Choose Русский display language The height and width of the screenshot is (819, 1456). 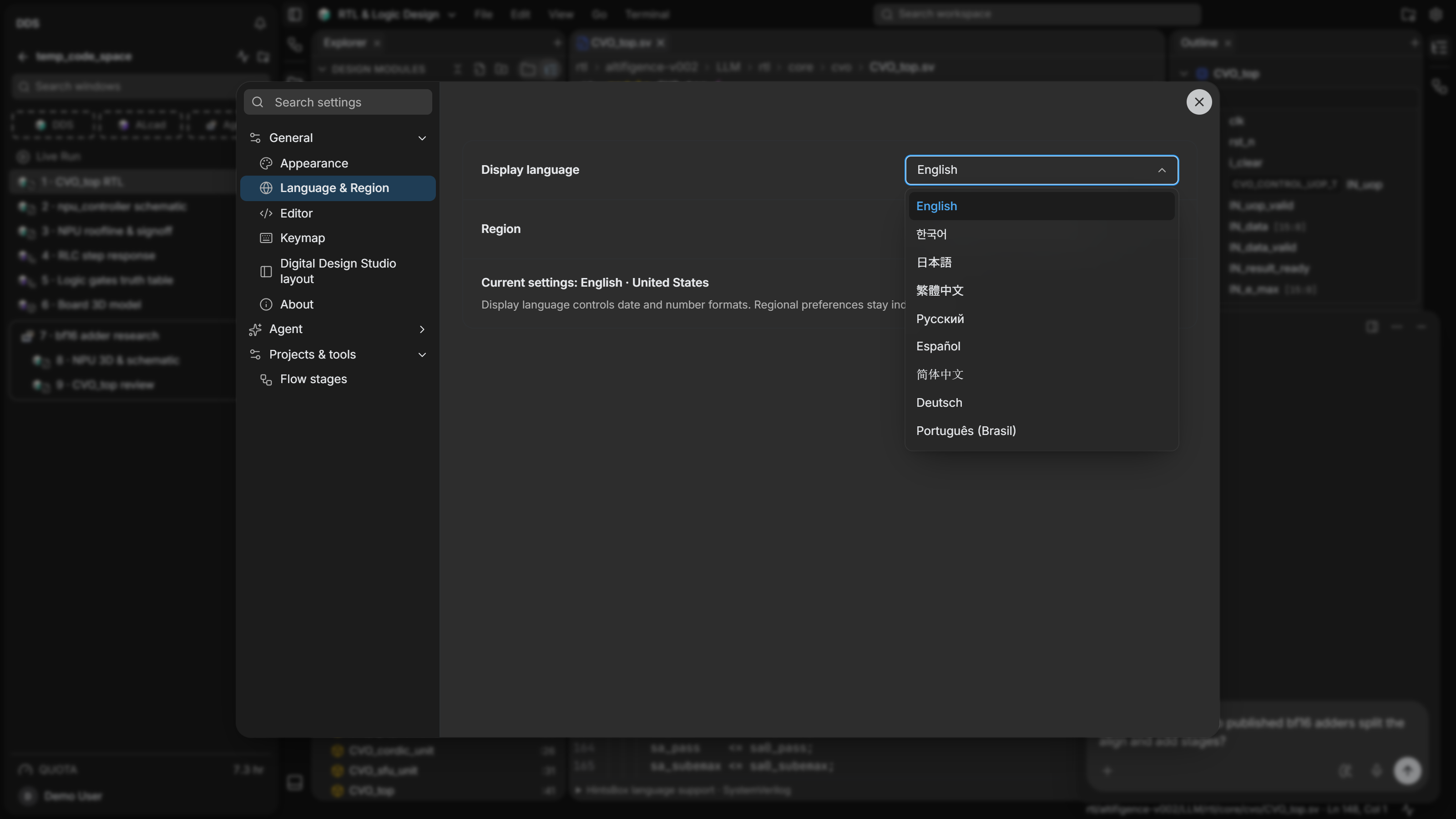click(x=1041, y=319)
